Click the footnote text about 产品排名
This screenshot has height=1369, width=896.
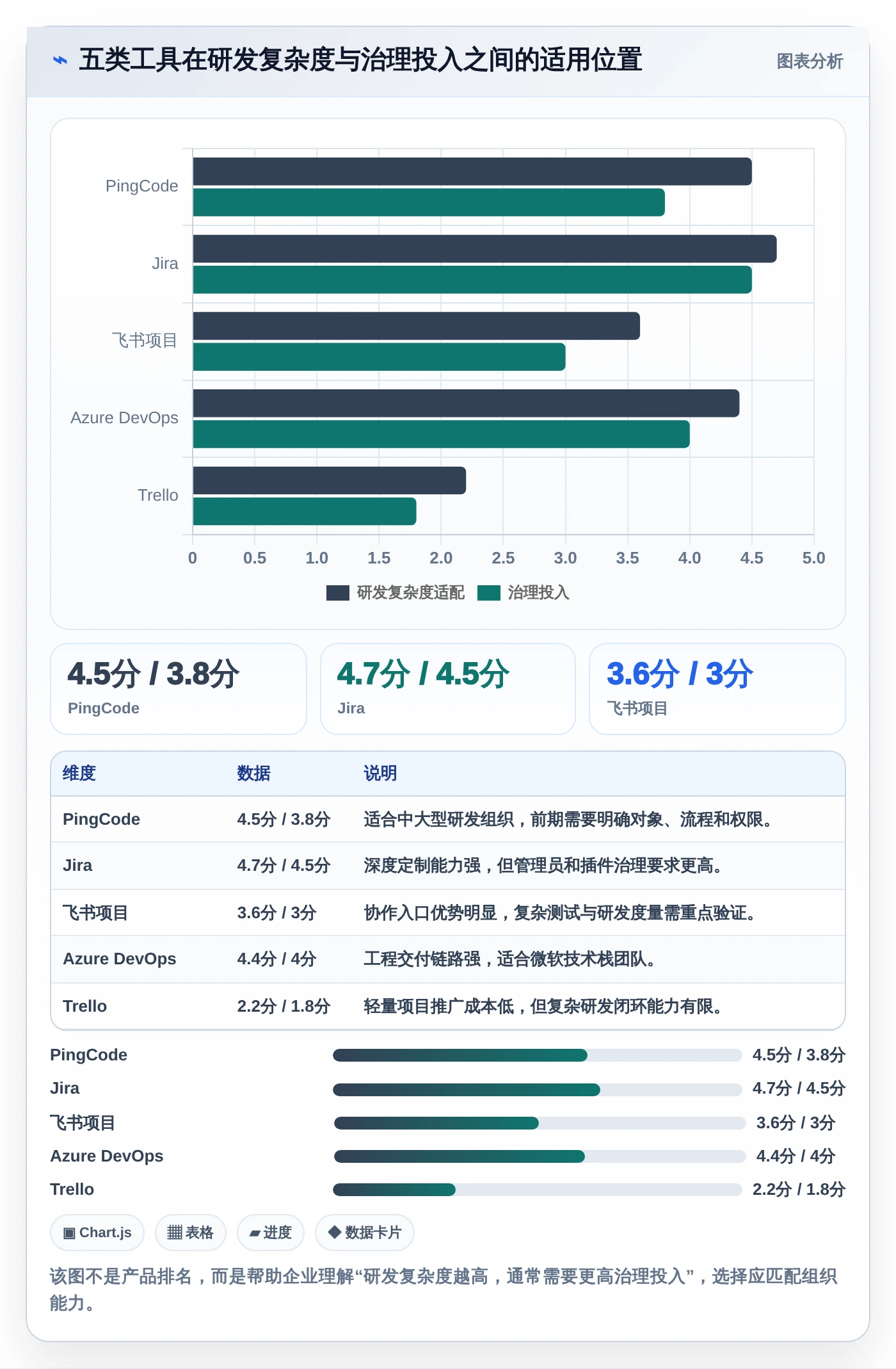(x=444, y=1289)
